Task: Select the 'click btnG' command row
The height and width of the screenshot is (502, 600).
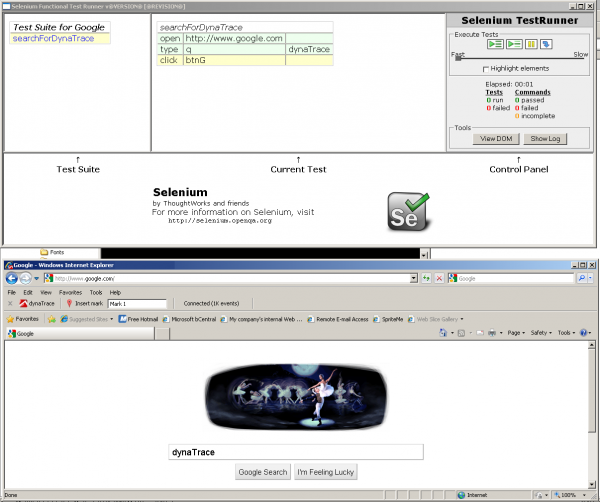Action: point(245,60)
